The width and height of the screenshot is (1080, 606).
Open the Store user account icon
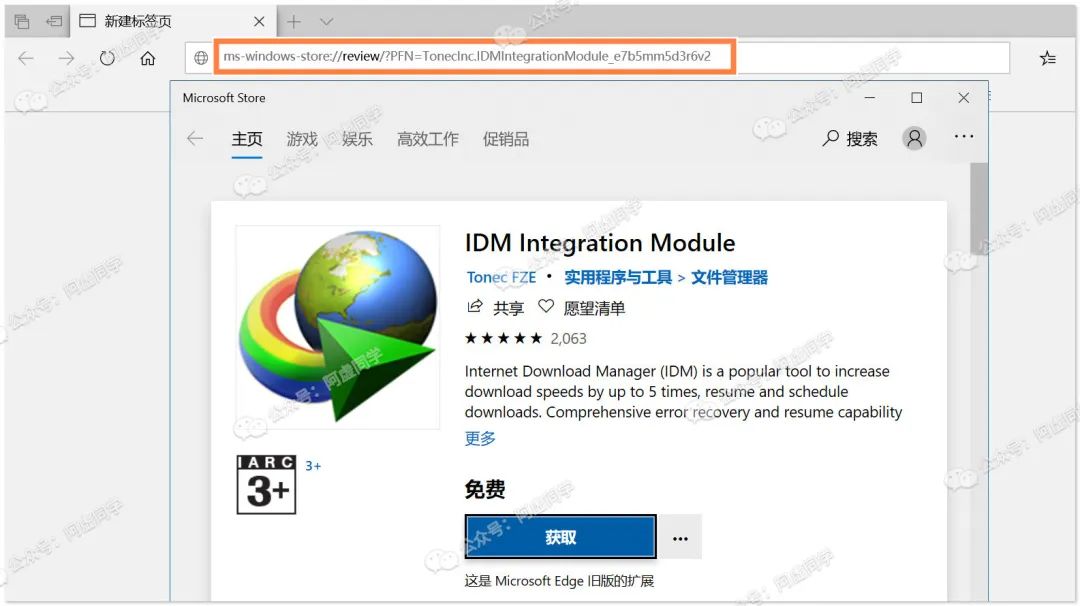[x=914, y=138]
